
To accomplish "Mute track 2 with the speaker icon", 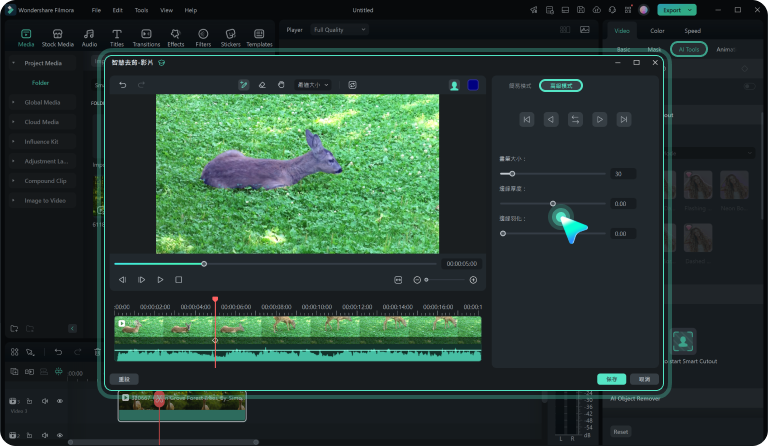I will [45, 435].
